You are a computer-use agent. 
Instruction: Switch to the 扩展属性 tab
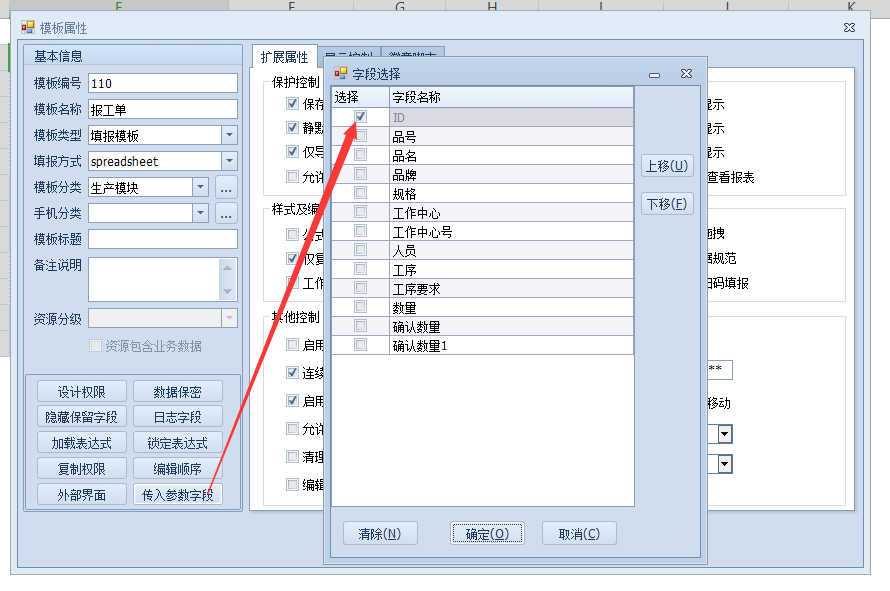[284, 58]
